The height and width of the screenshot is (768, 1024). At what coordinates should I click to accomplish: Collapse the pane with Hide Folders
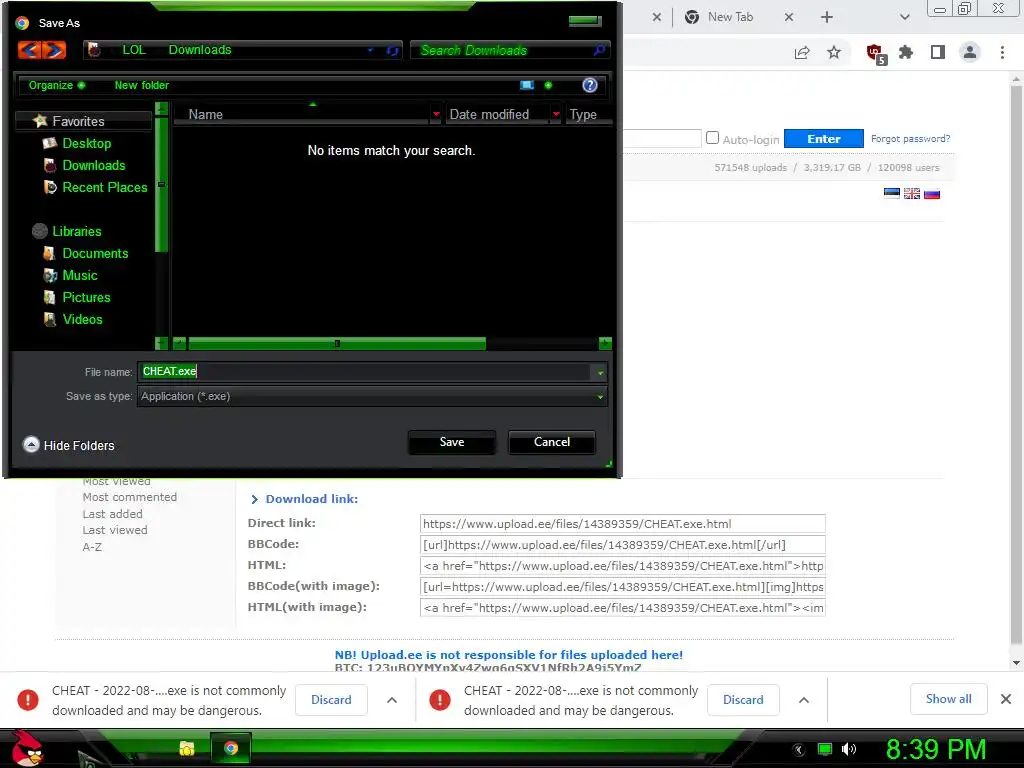(x=69, y=445)
